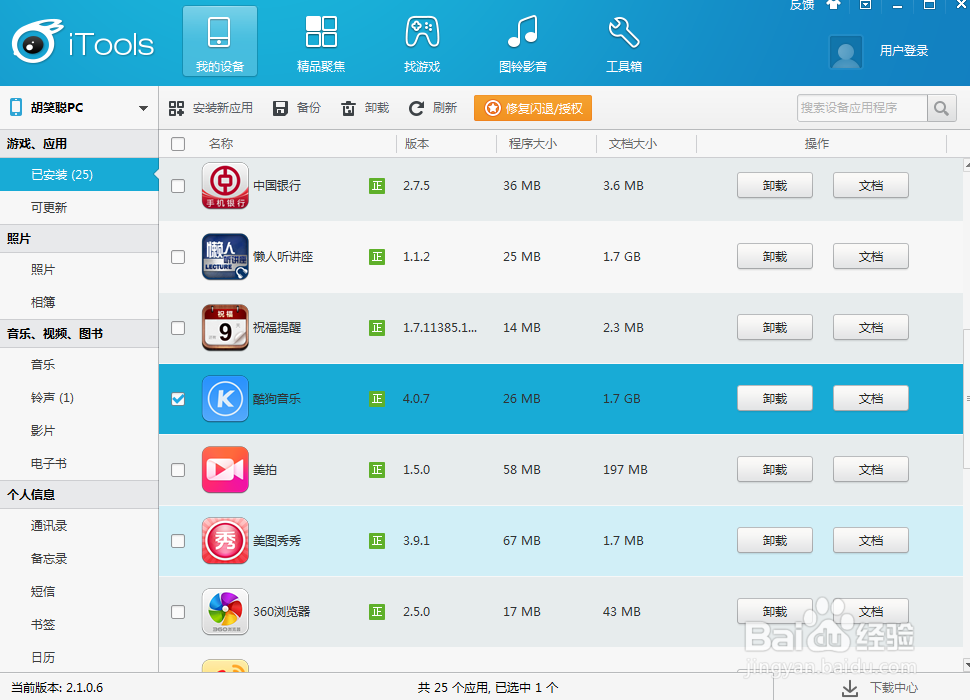The image size is (970, 700).
Task: Click 安装新应用 install app toolbar button
Action: pyautogui.click(x=211, y=108)
